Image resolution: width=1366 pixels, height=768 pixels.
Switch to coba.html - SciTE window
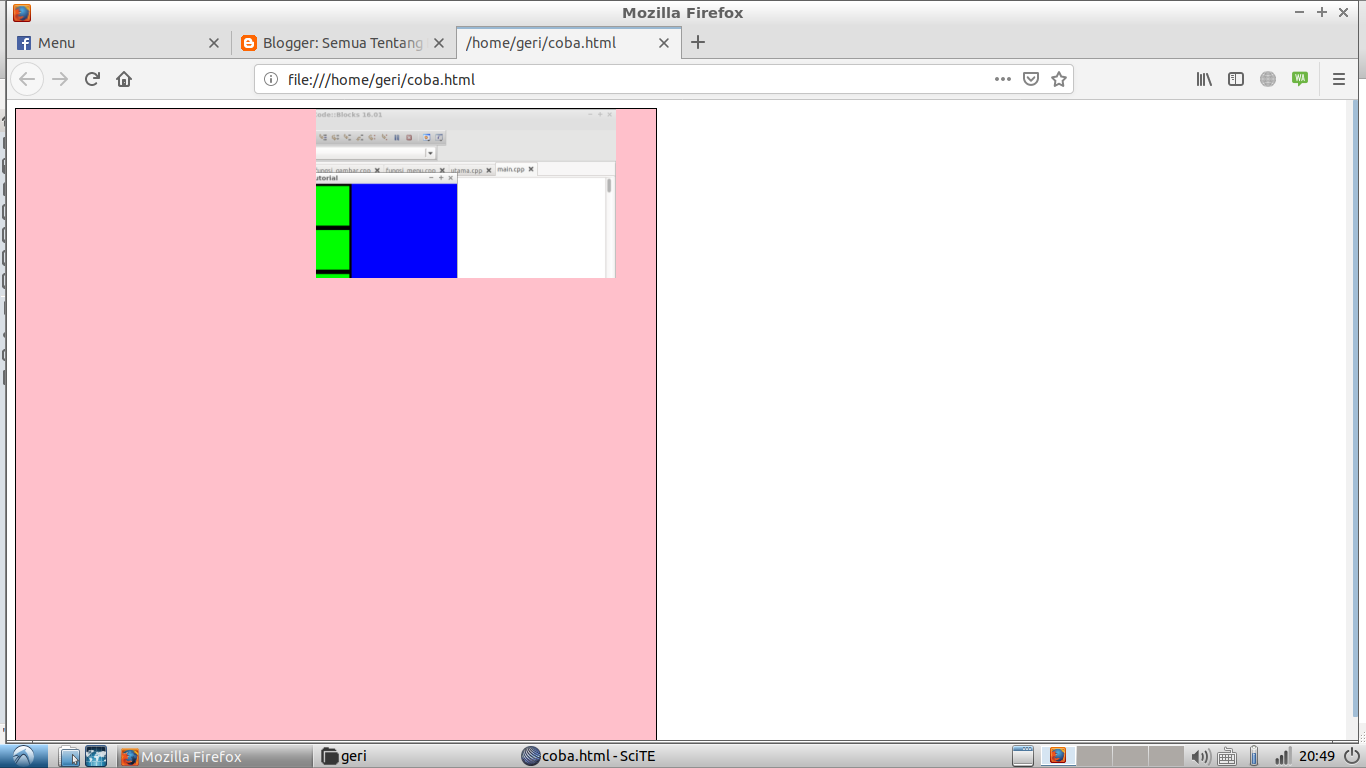[x=617, y=756]
